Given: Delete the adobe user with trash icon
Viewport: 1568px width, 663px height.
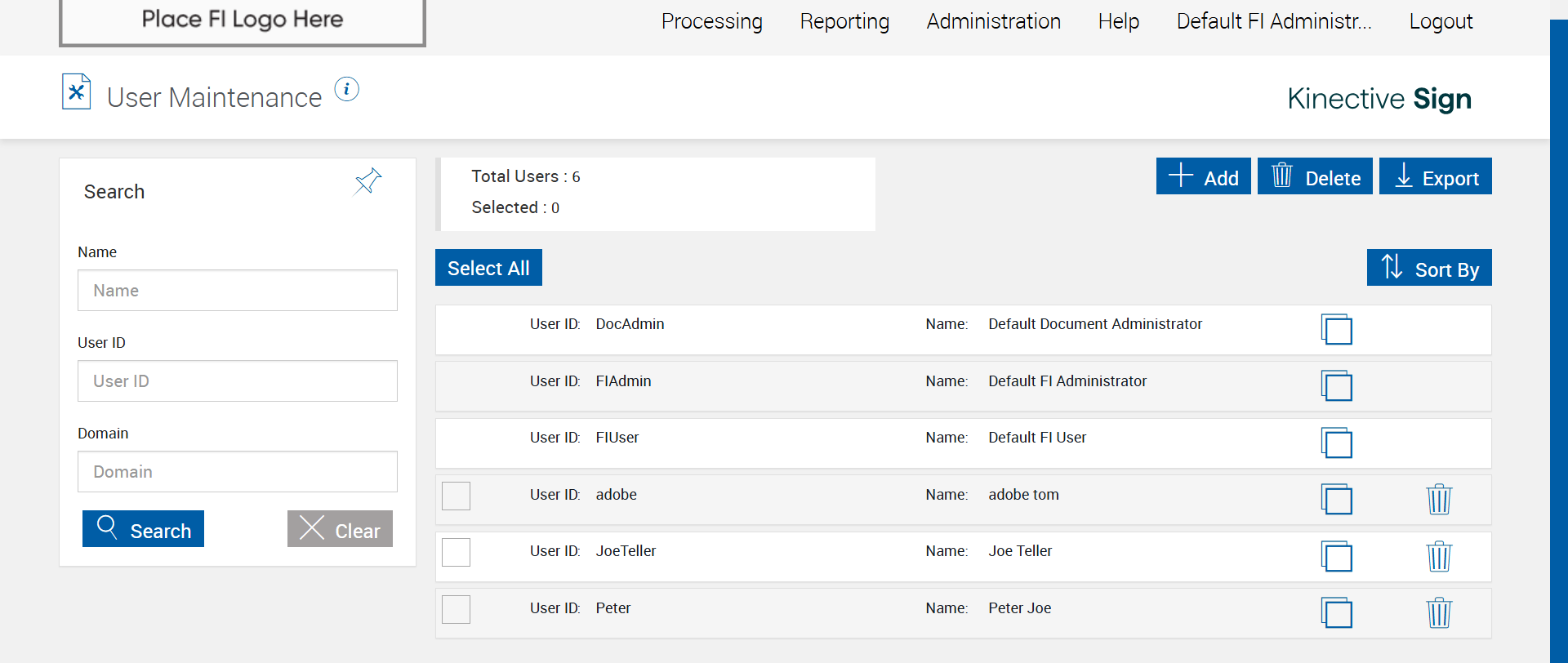Looking at the screenshot, I should pyautogui.click(x=1438, y=499).
